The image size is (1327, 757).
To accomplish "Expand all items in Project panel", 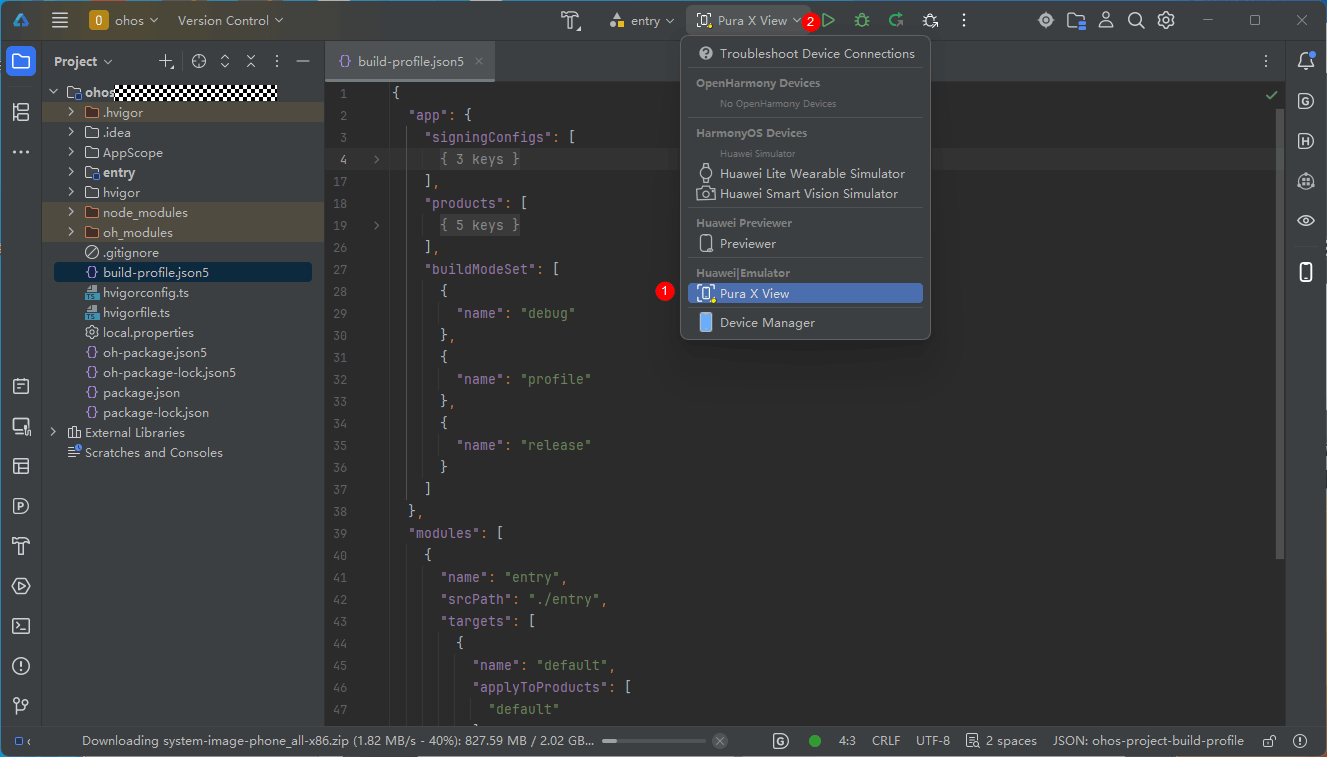I will coord(225,61).
